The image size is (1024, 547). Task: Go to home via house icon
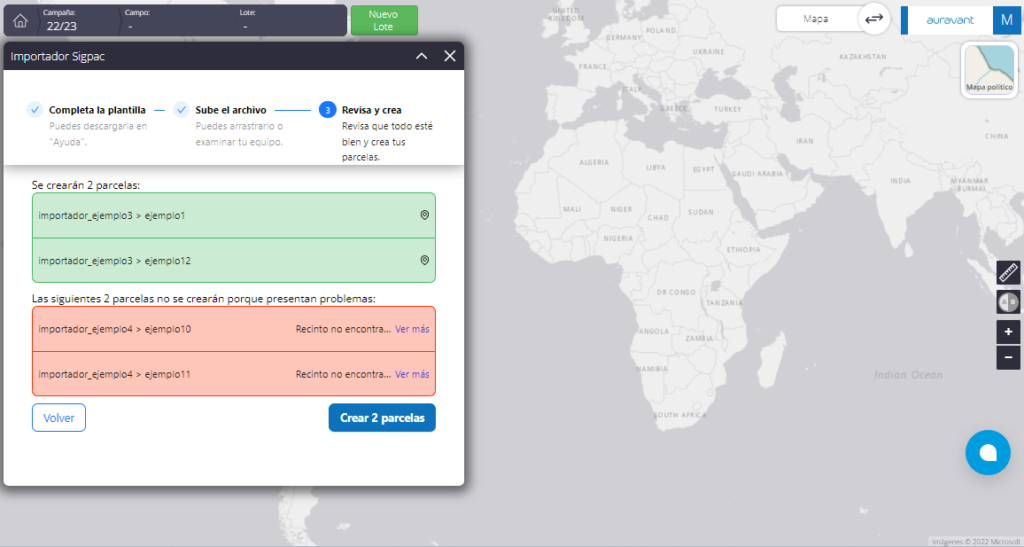(20, 21)
